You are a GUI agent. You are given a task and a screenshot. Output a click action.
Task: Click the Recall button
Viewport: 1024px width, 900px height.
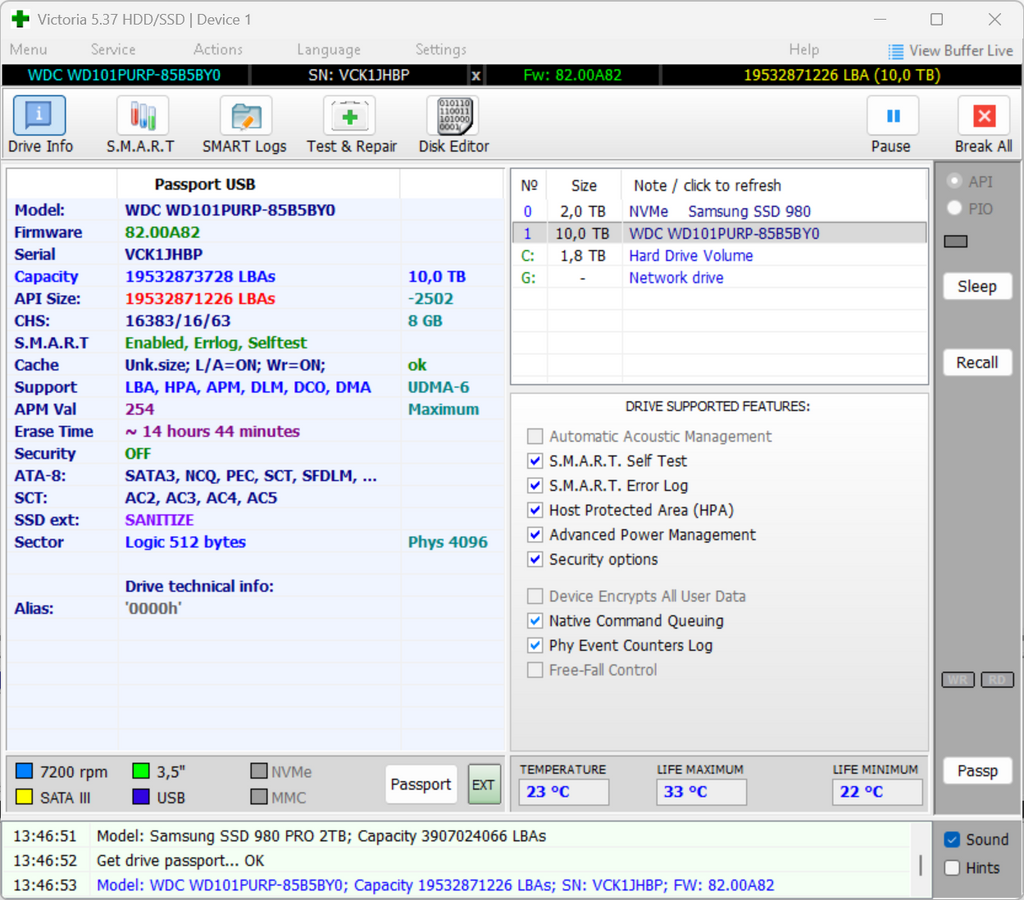[977, 362]
